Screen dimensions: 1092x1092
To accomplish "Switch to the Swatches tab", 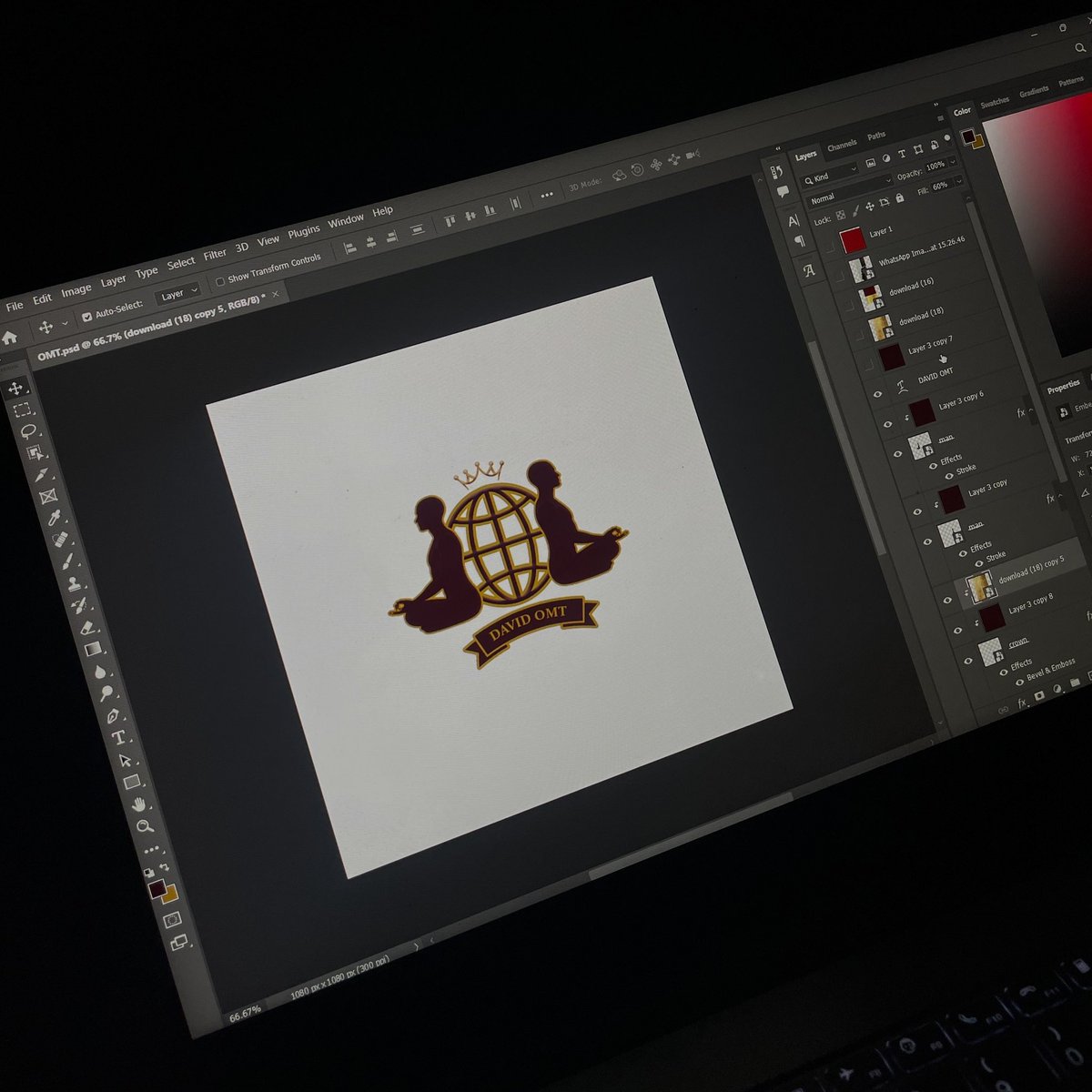I will click(995, 101).
